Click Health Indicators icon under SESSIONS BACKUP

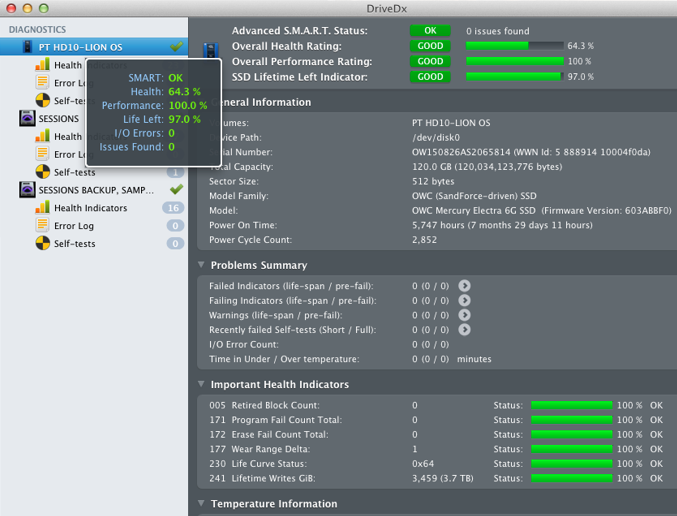(42, 207)
